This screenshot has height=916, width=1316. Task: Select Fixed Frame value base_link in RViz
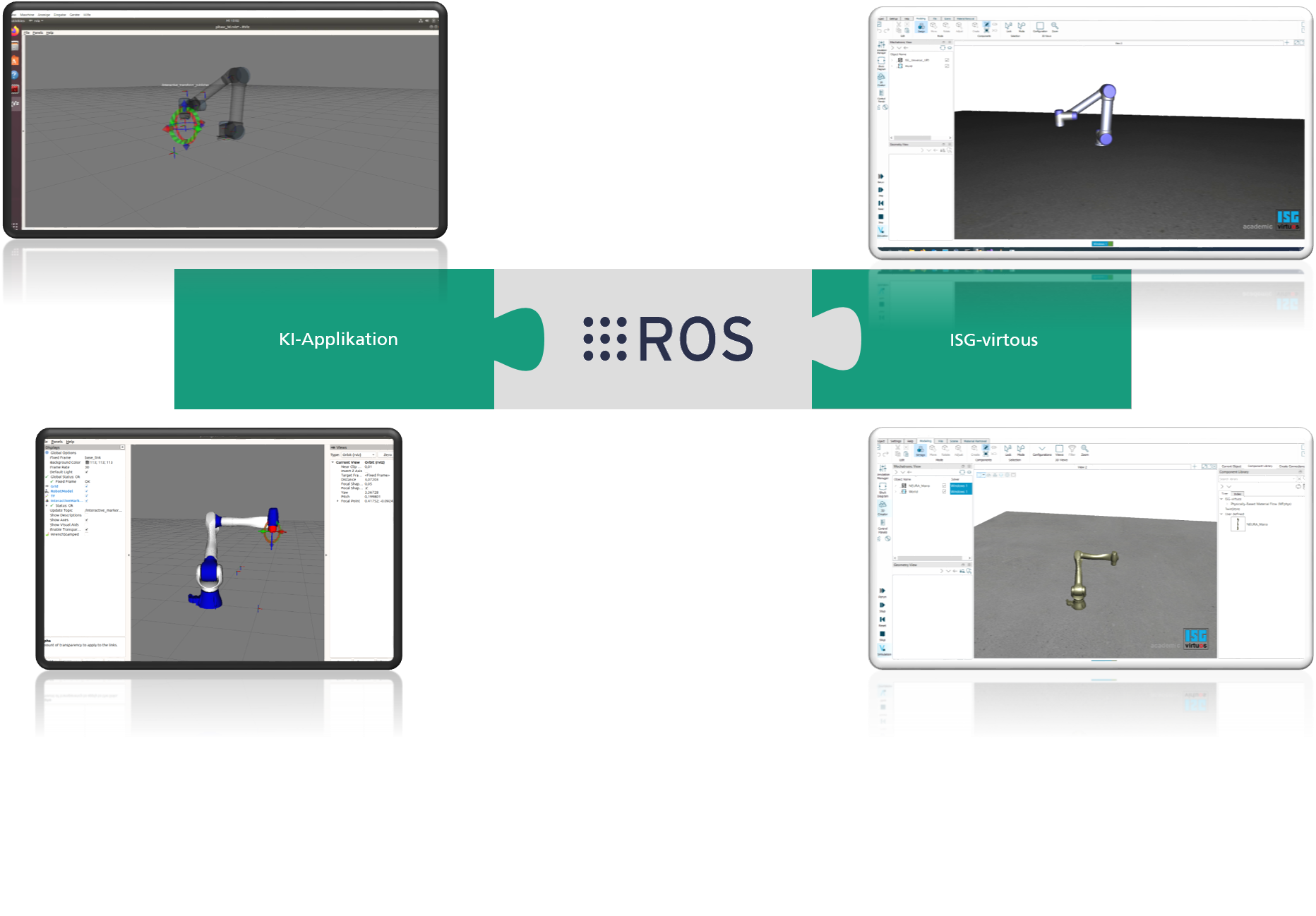coord(92,457)
